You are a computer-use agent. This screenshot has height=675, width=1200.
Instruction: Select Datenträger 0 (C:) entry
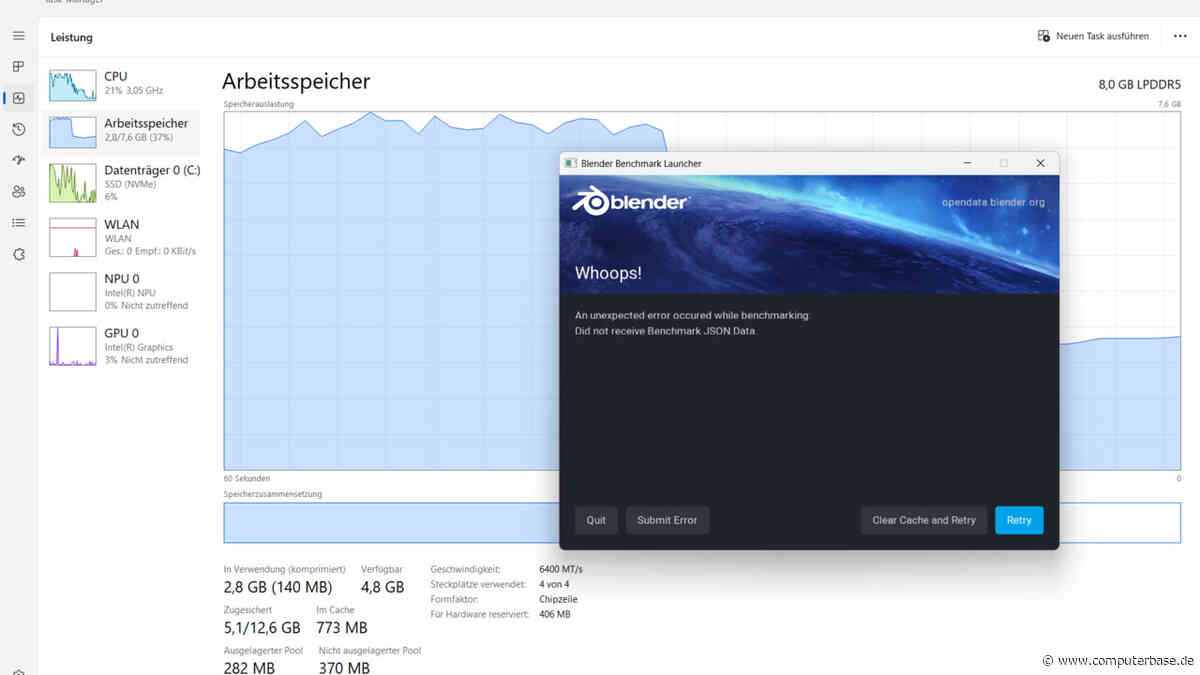[x=123, y=184]
